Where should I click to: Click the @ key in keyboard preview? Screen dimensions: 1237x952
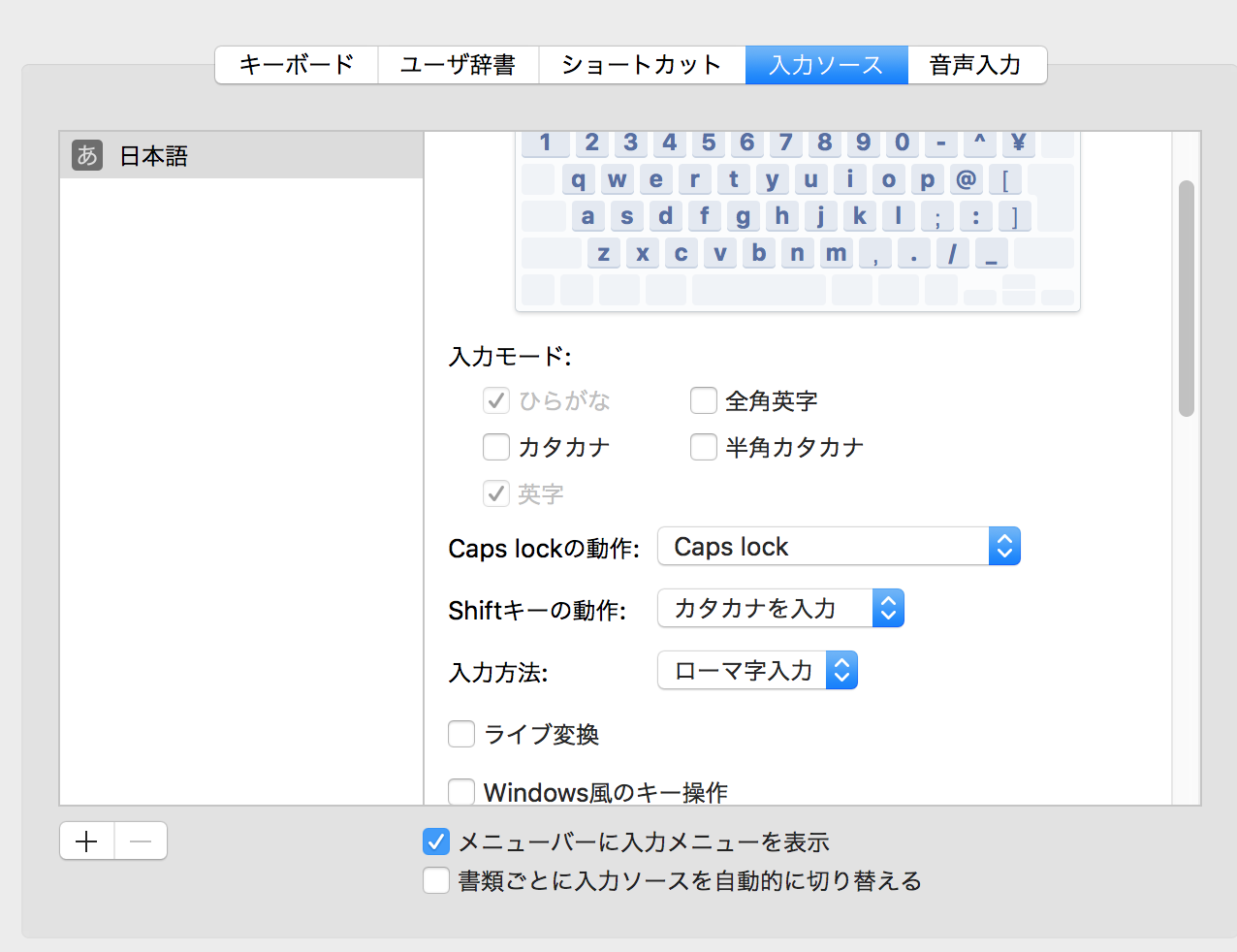pos(966,179)
